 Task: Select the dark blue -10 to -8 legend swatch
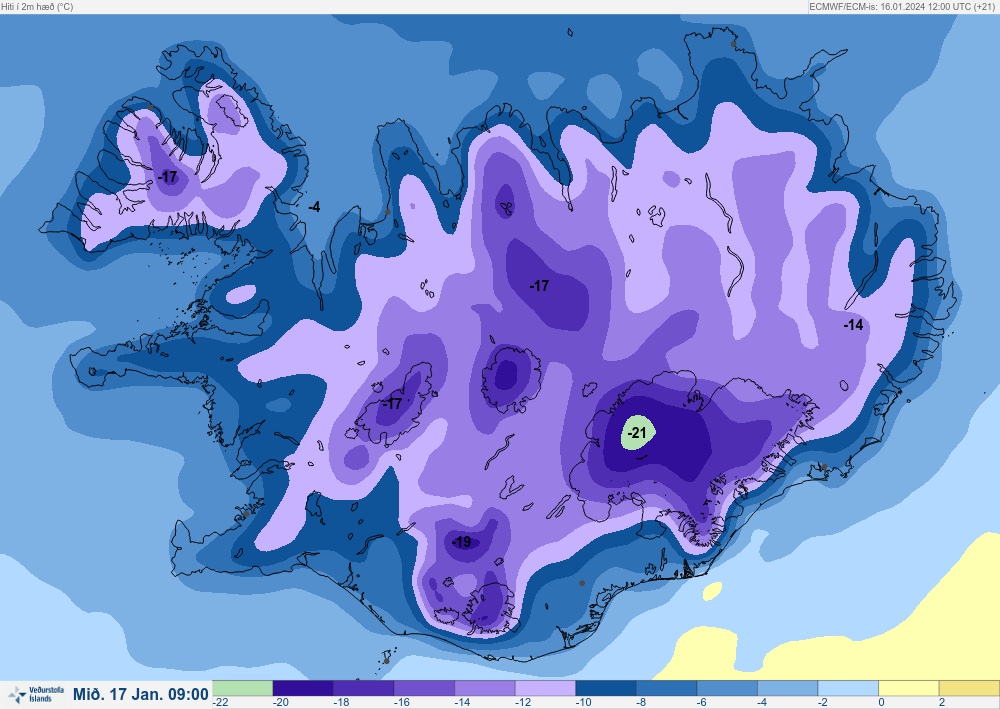606,688
